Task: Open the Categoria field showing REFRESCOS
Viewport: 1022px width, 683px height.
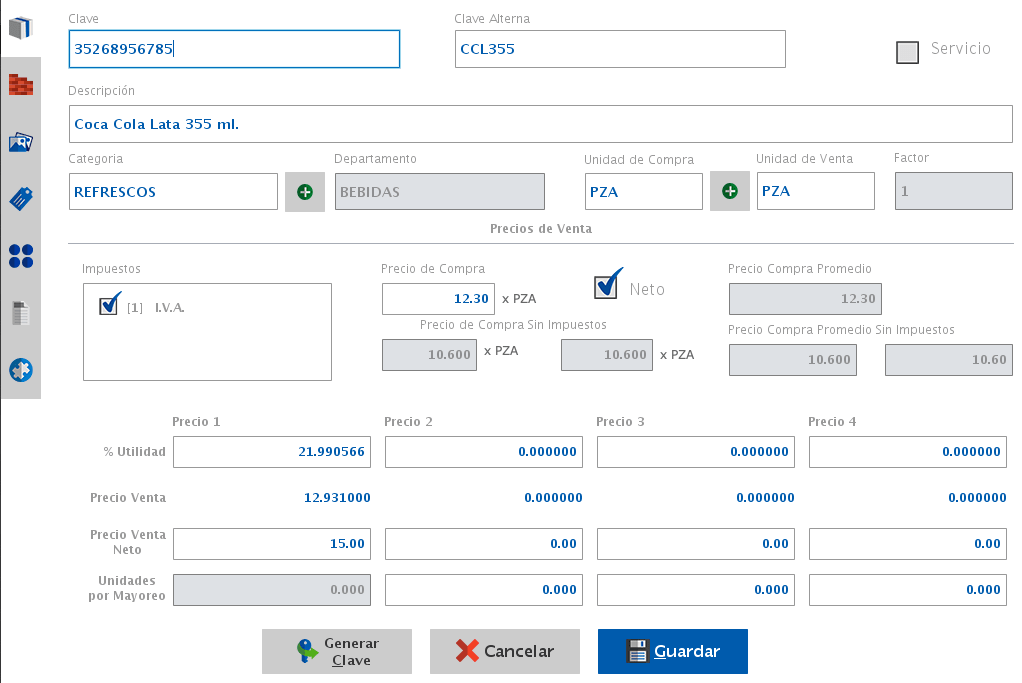Action: [x=173, y=192]
